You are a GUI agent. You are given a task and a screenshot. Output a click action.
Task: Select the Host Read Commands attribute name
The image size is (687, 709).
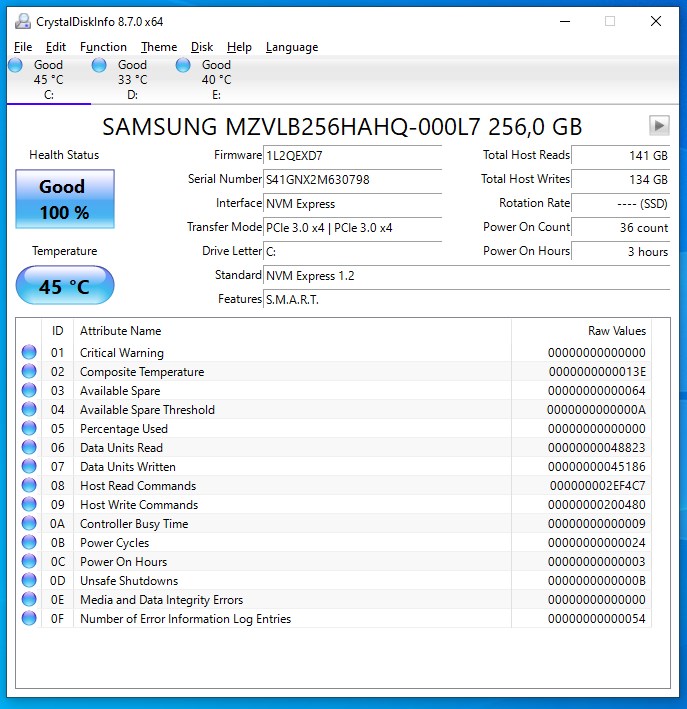138,486
